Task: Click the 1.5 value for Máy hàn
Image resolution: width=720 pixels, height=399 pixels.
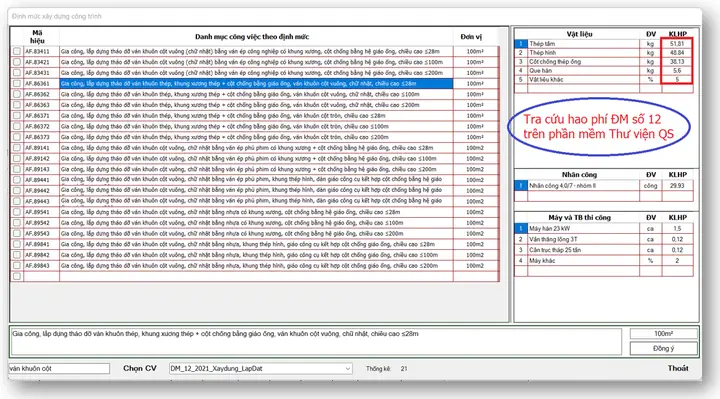Action: [677, 228]
